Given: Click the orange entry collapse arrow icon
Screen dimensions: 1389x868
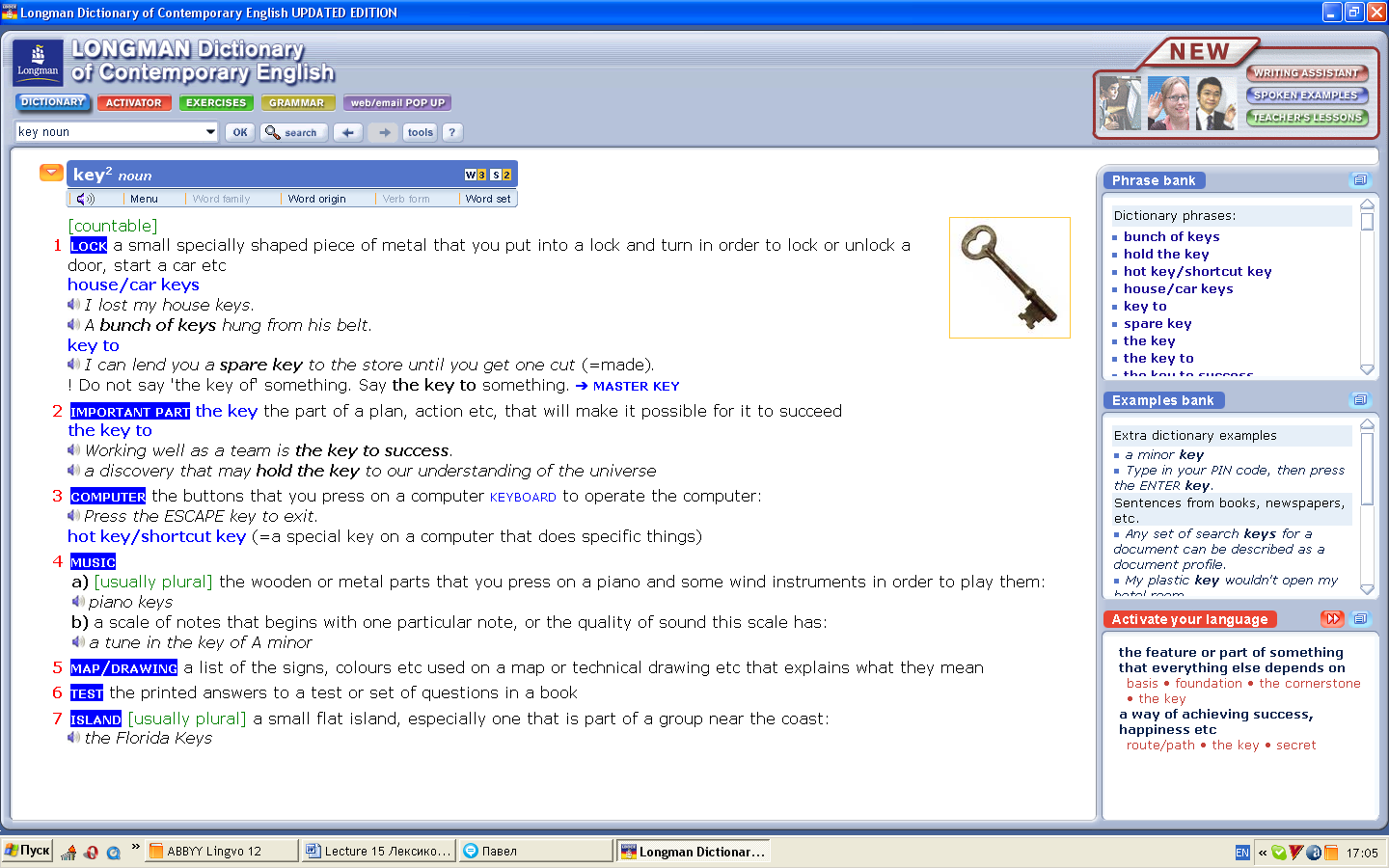Looking at the screenshot, I should (51, 173).
